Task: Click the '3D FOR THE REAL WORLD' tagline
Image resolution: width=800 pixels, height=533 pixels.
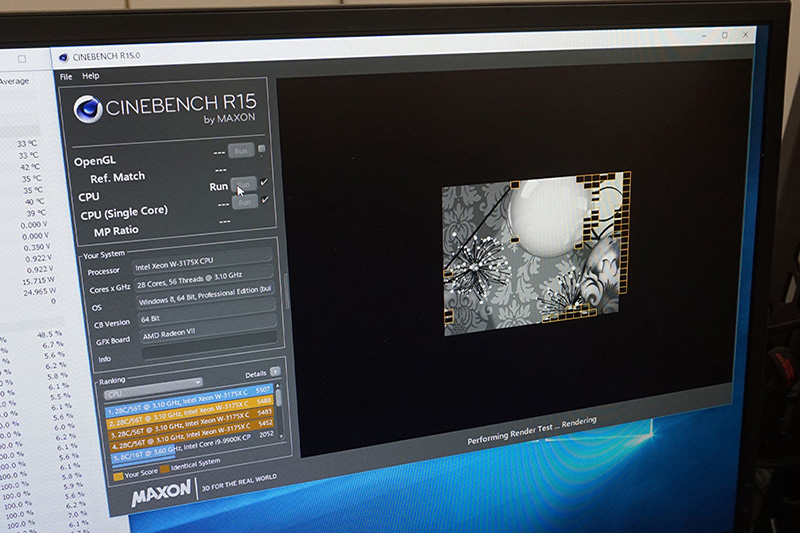Action: point(239,482)
